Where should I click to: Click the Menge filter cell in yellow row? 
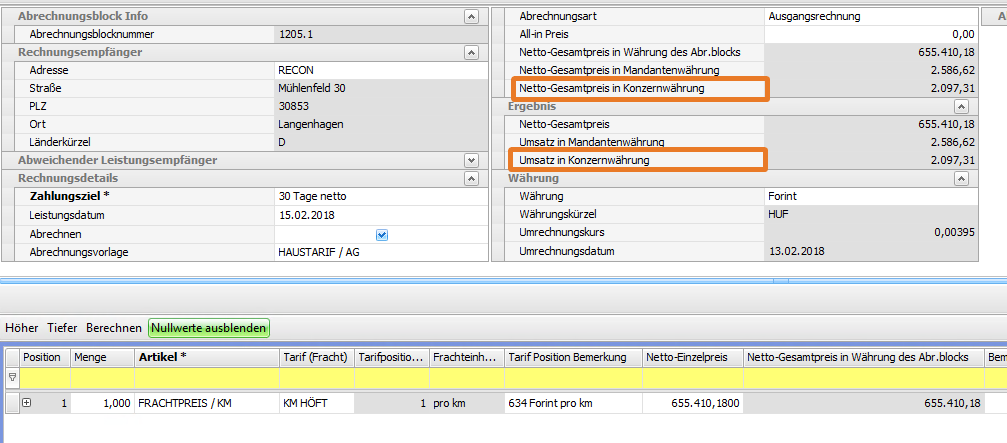pyautogui.click(x=100, y=378)
